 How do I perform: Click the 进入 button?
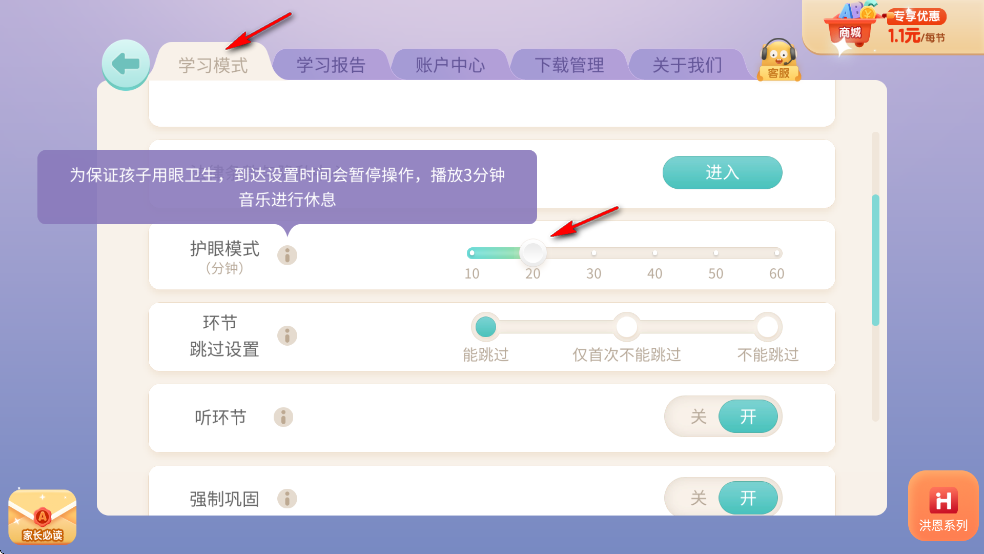pos(722,173)
